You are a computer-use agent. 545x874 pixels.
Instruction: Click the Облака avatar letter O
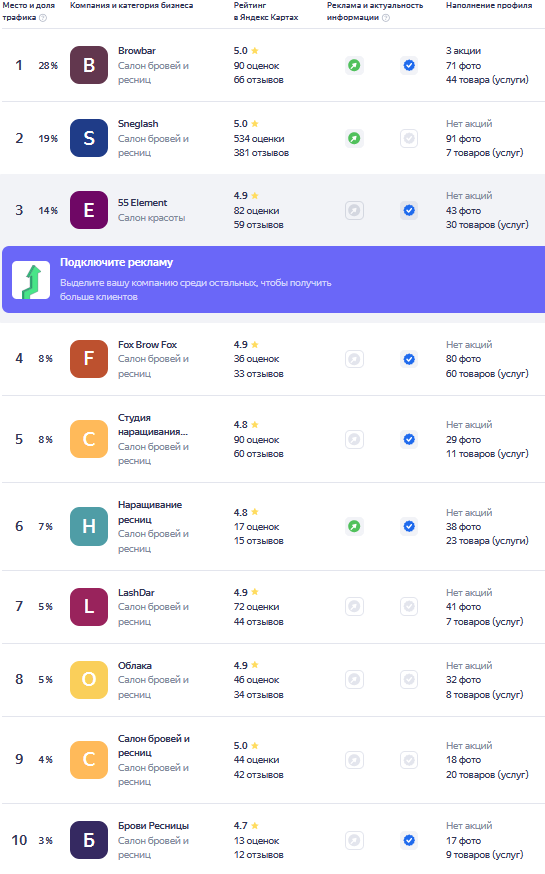click(x=89, y=679)
